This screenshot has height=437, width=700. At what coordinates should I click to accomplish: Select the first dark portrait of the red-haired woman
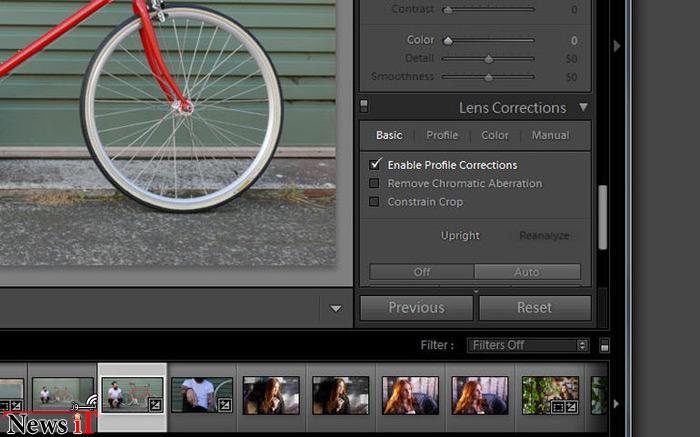click(271, 395)
